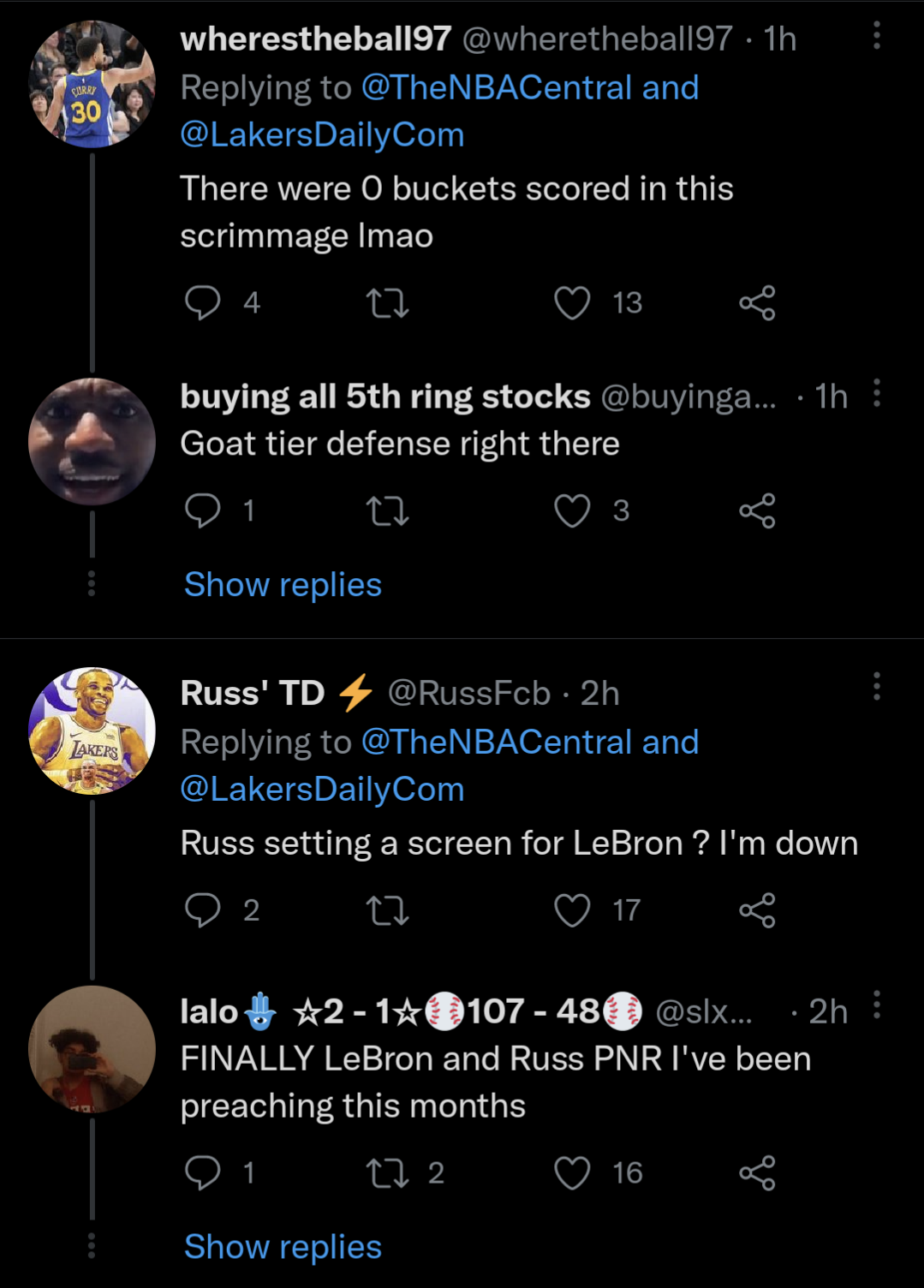Reply to wherestheball97's tweet

[203, 303]
